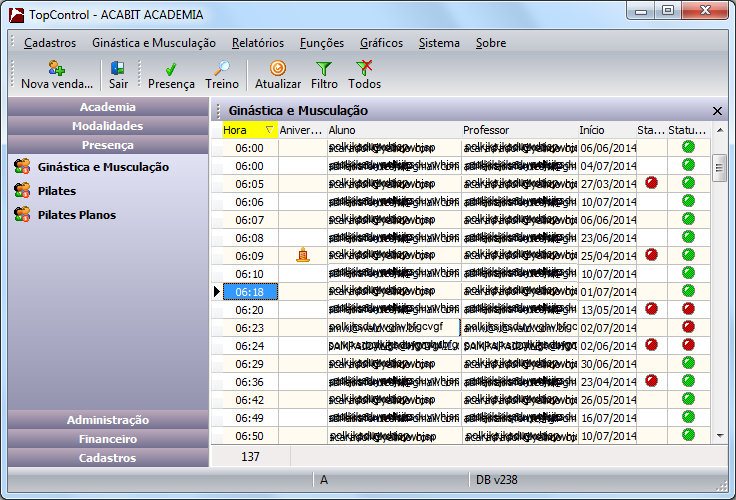Open the Gráficos menu

(x=381, y=43)
